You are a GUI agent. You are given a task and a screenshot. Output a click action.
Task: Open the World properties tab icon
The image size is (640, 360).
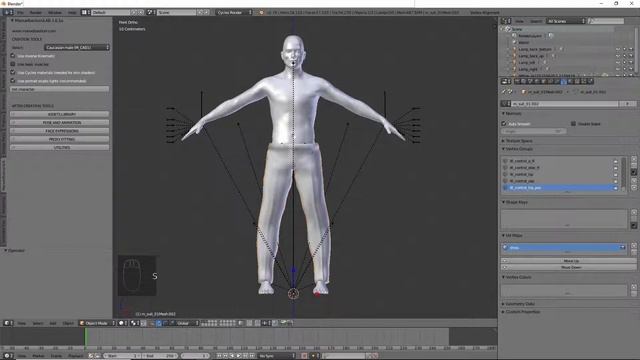(x=537, y=81)
